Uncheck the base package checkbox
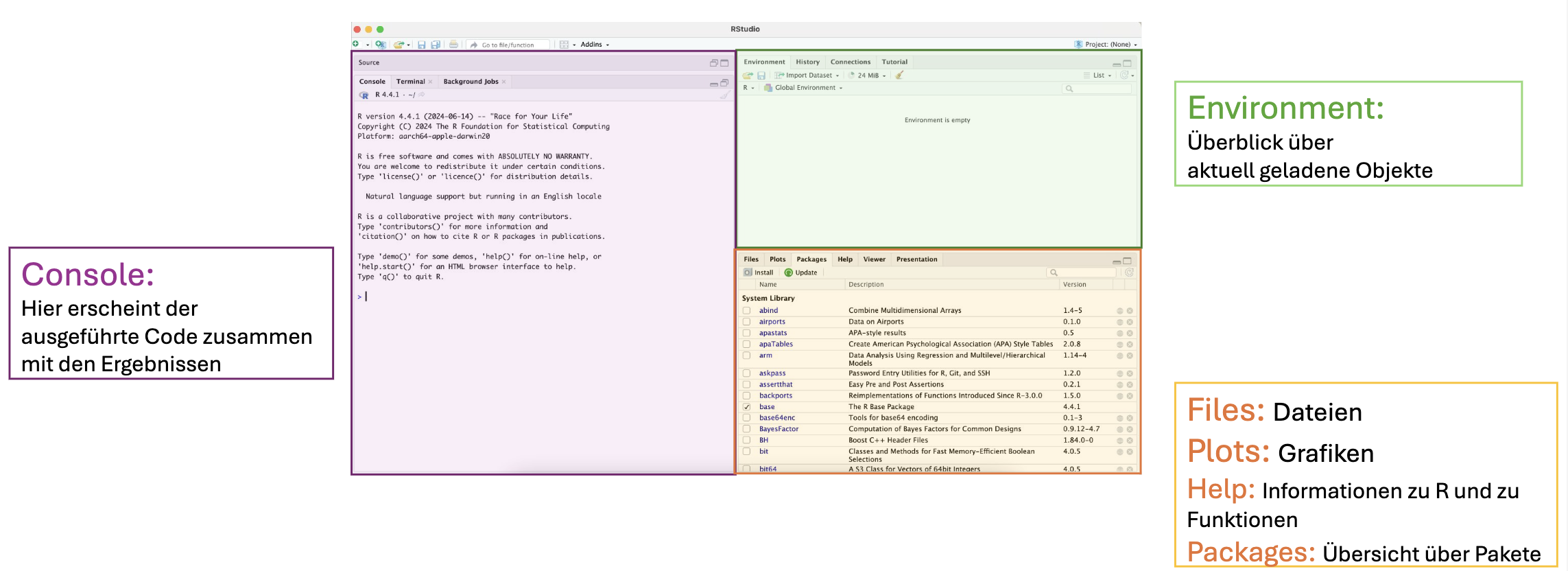The image size is (1568, 571). [747, 407]
